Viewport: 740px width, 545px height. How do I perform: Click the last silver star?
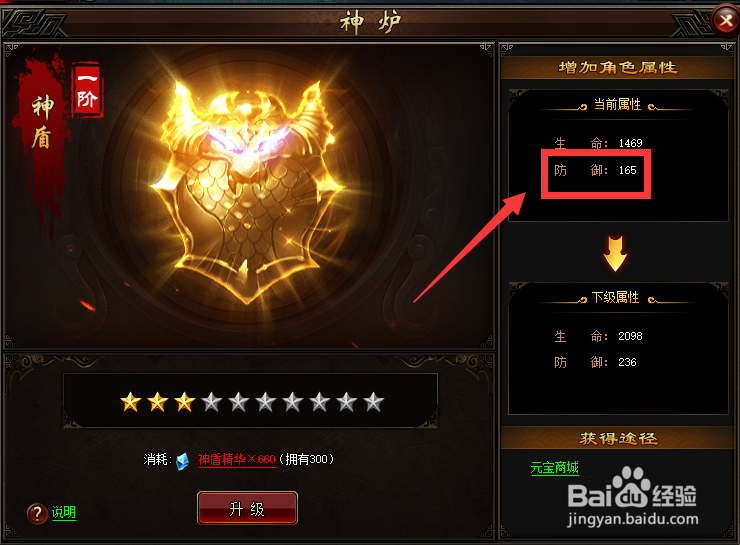373,402
